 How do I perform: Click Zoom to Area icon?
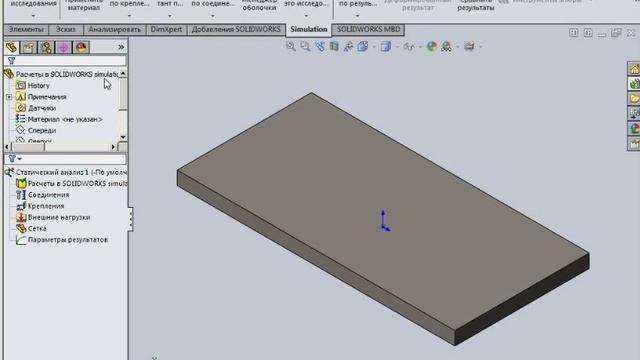coord(305,47)
